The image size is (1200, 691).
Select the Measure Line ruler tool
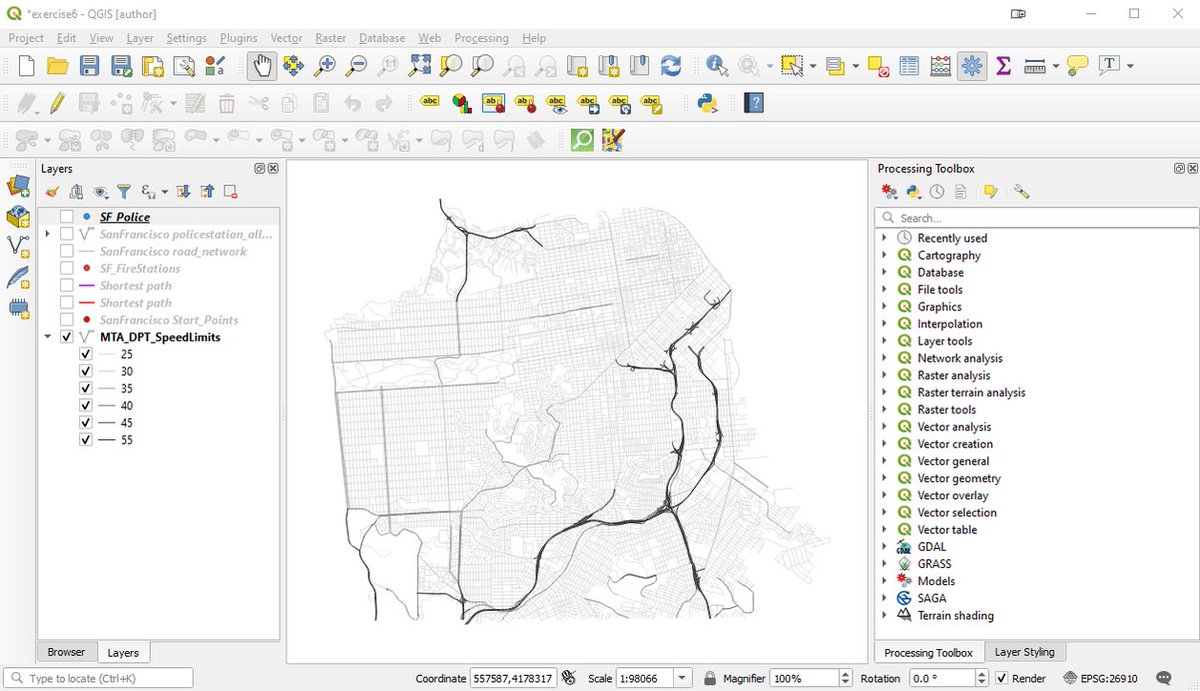tap(1034, 66)
